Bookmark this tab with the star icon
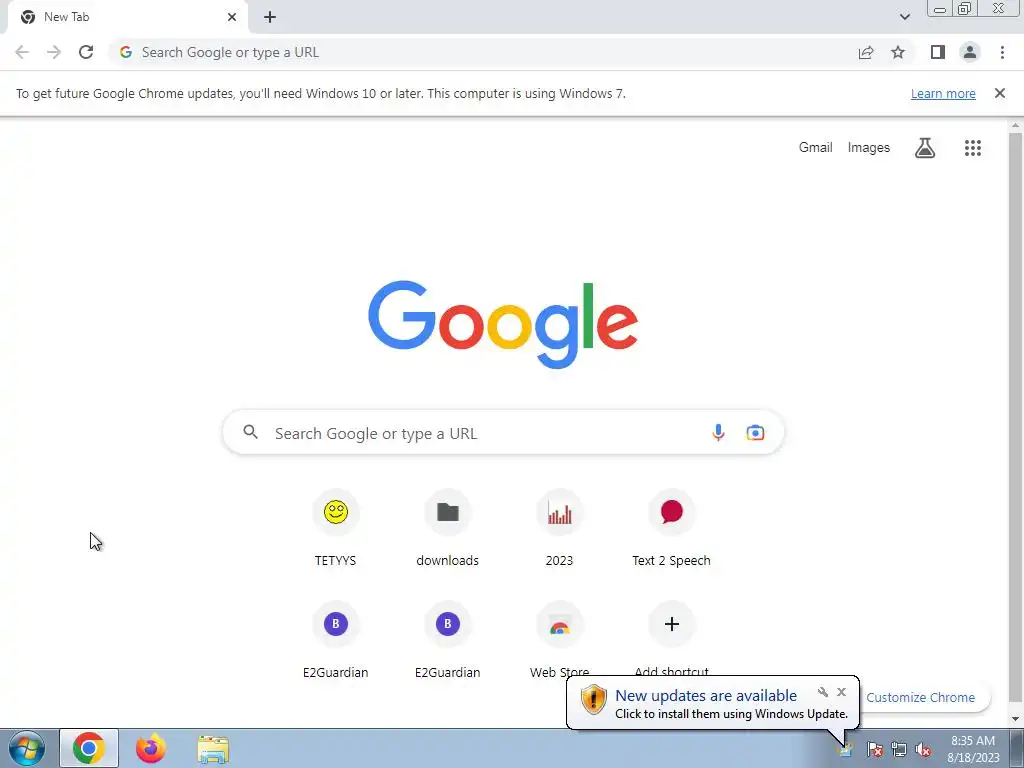 point(898,52)
